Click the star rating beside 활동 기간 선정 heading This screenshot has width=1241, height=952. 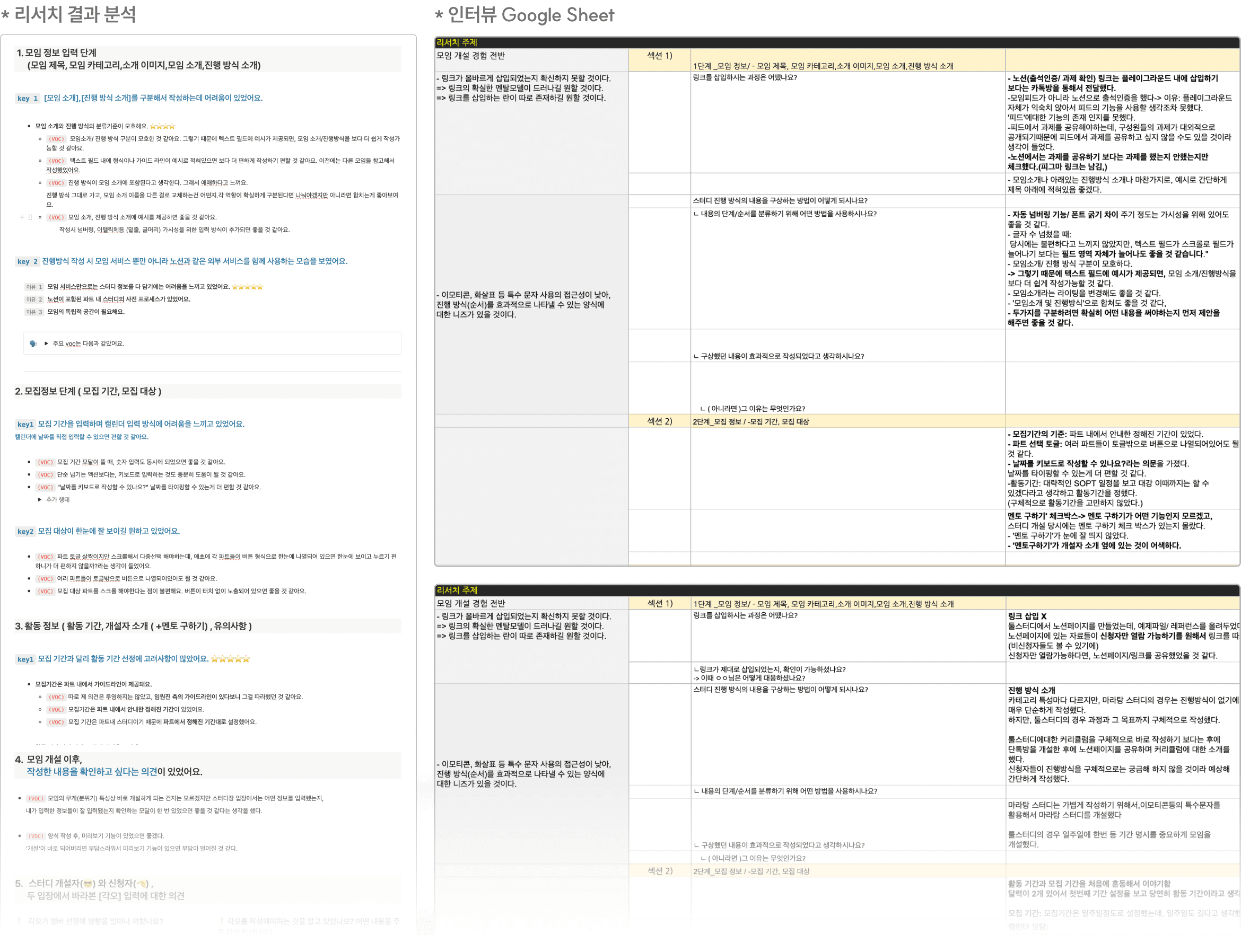230,659
